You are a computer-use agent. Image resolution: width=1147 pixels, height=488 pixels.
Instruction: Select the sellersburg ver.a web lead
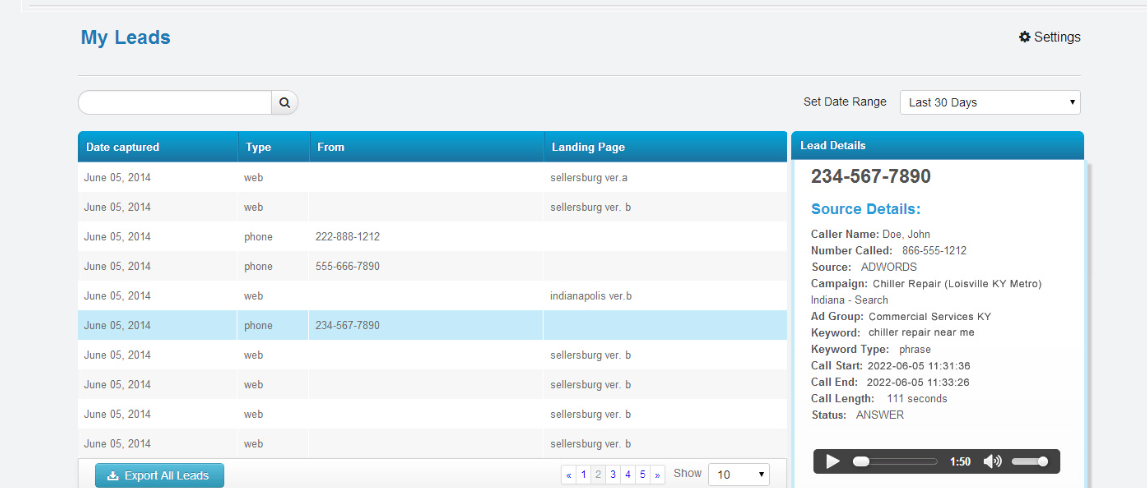point(432,177)
